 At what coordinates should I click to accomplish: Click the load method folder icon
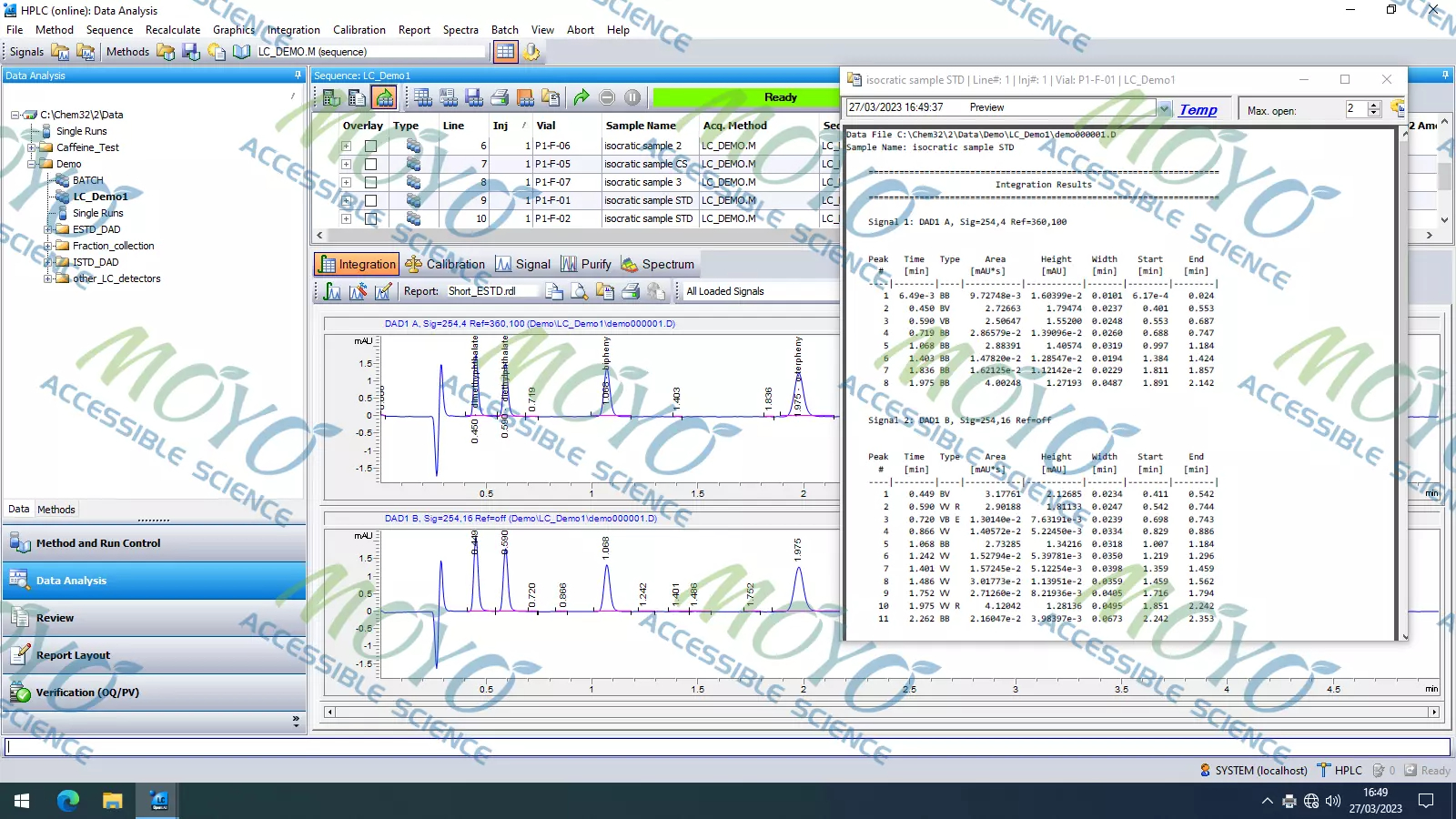(x=166, y=52)
